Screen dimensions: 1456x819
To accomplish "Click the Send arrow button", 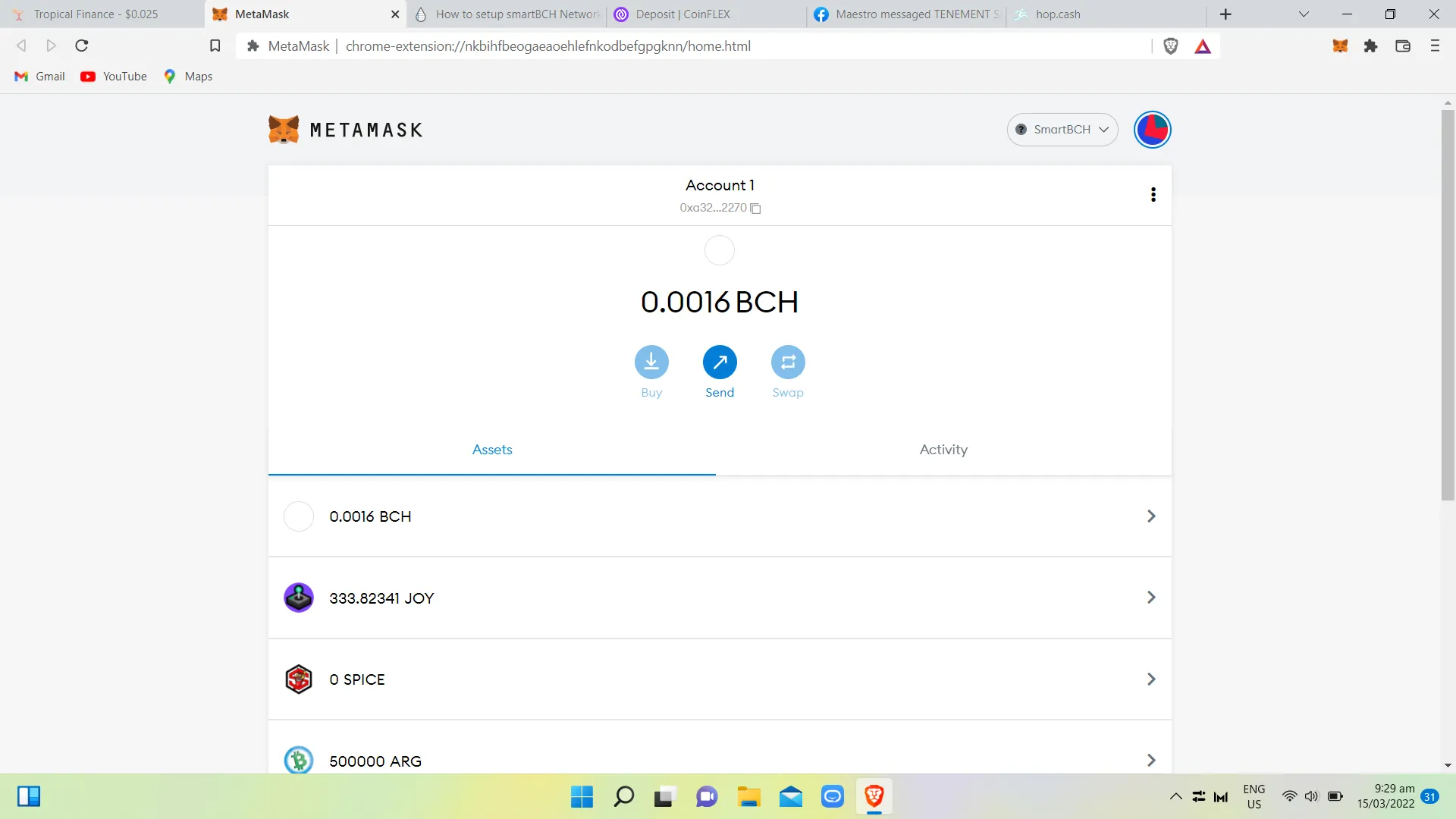I will (x=720, y=362).
